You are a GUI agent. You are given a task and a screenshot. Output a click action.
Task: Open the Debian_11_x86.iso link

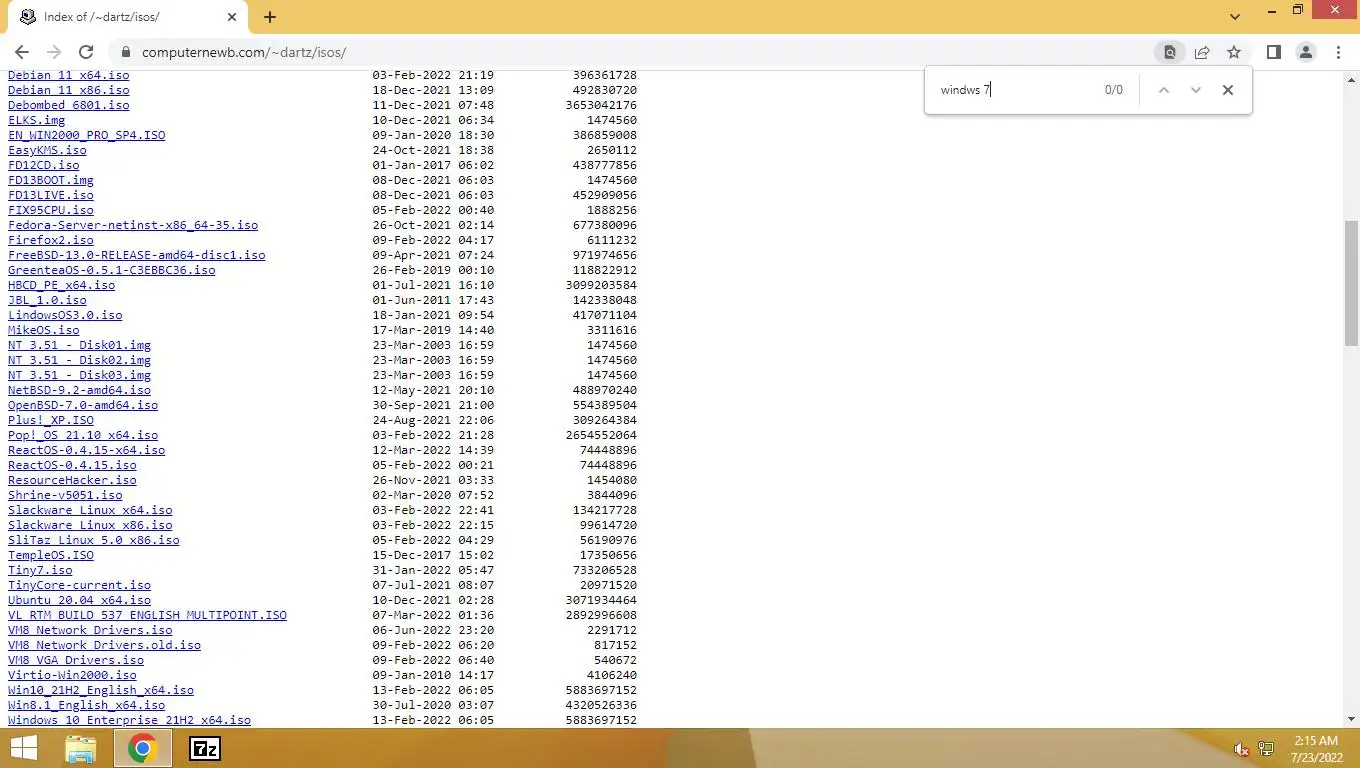coord(68,90)
